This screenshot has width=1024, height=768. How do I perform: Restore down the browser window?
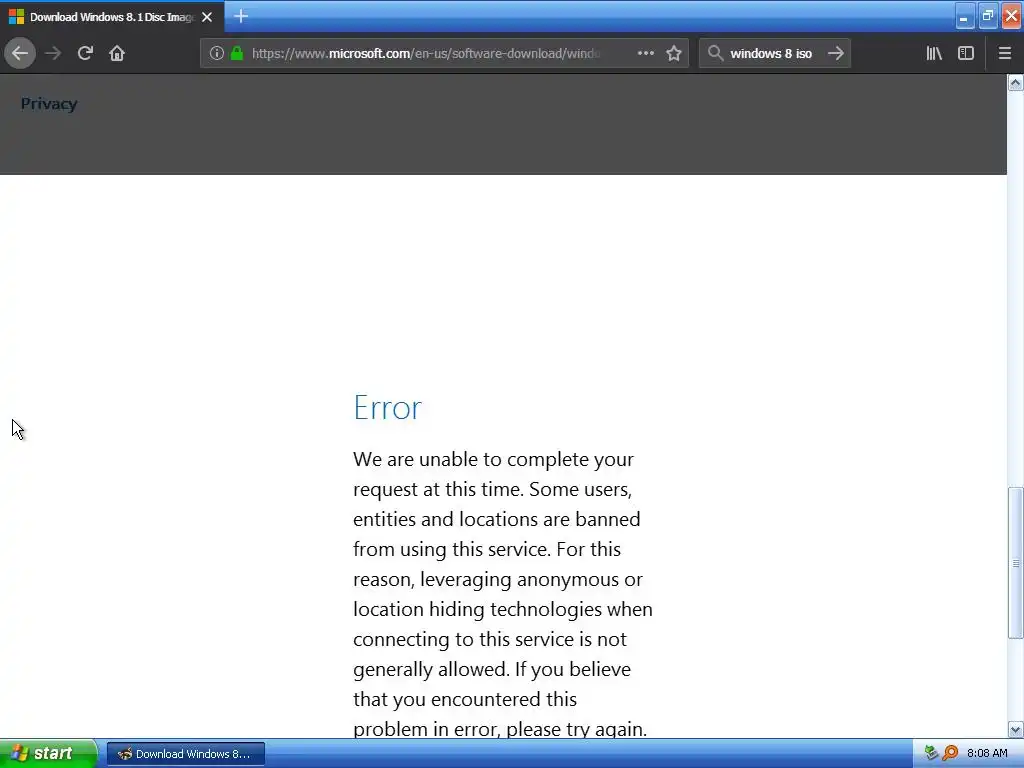(988, 16)
